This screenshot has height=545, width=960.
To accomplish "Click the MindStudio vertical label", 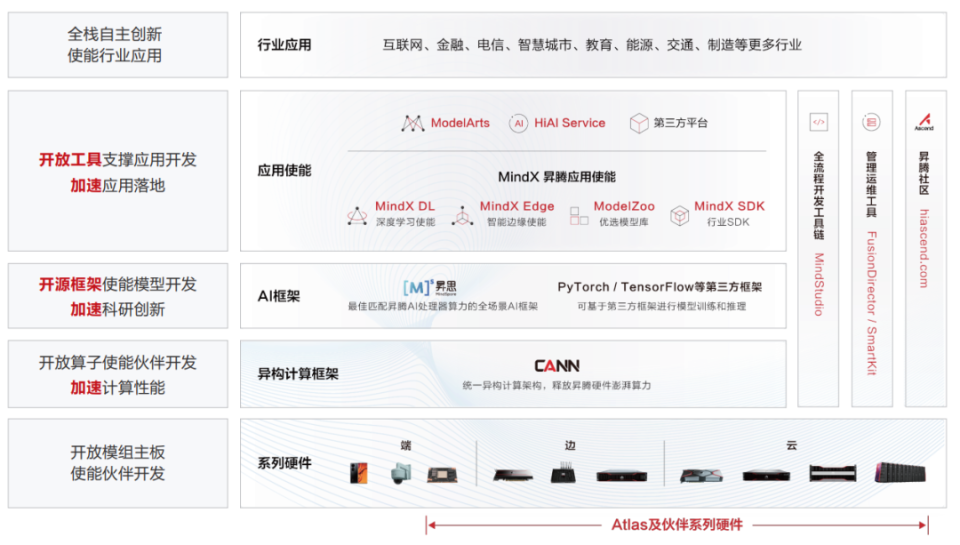I will (x=819, y=284).
